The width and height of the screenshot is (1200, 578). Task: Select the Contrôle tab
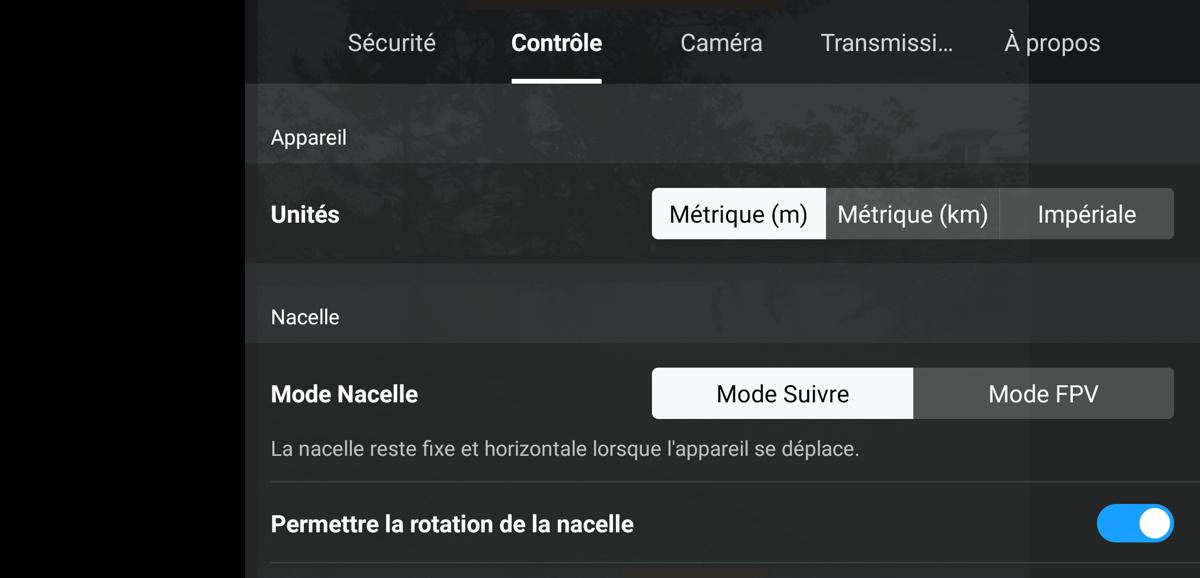[556, 43]
